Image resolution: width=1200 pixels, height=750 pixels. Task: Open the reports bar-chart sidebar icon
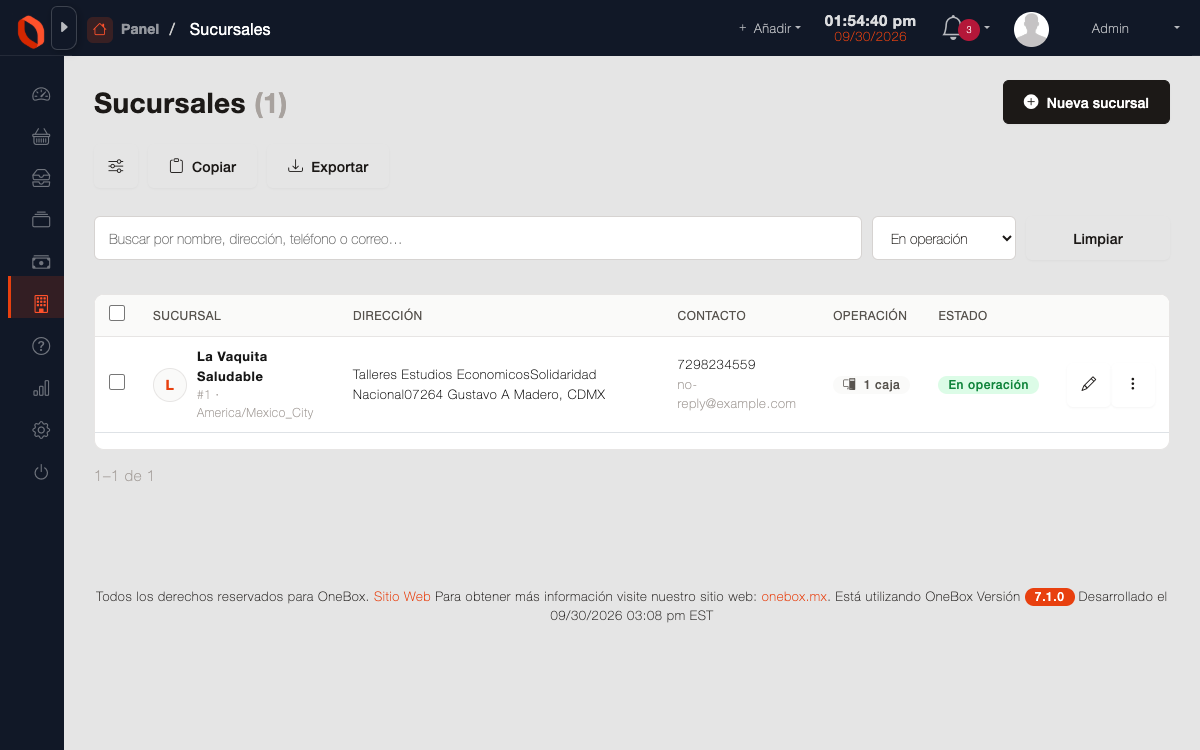(41, 388)
